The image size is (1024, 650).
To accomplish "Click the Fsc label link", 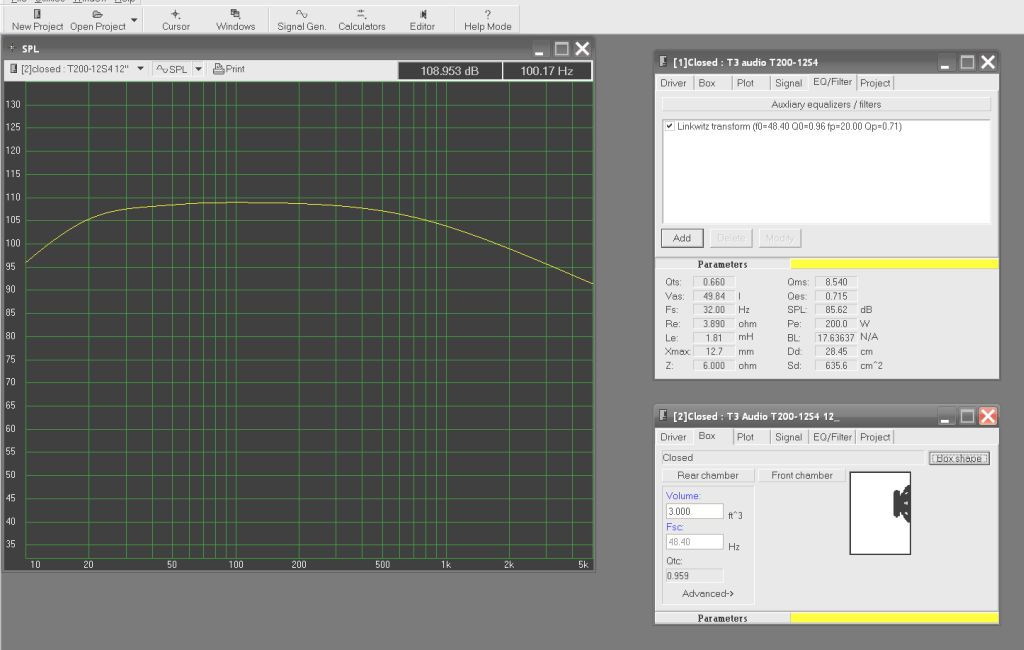I will 675,527.
